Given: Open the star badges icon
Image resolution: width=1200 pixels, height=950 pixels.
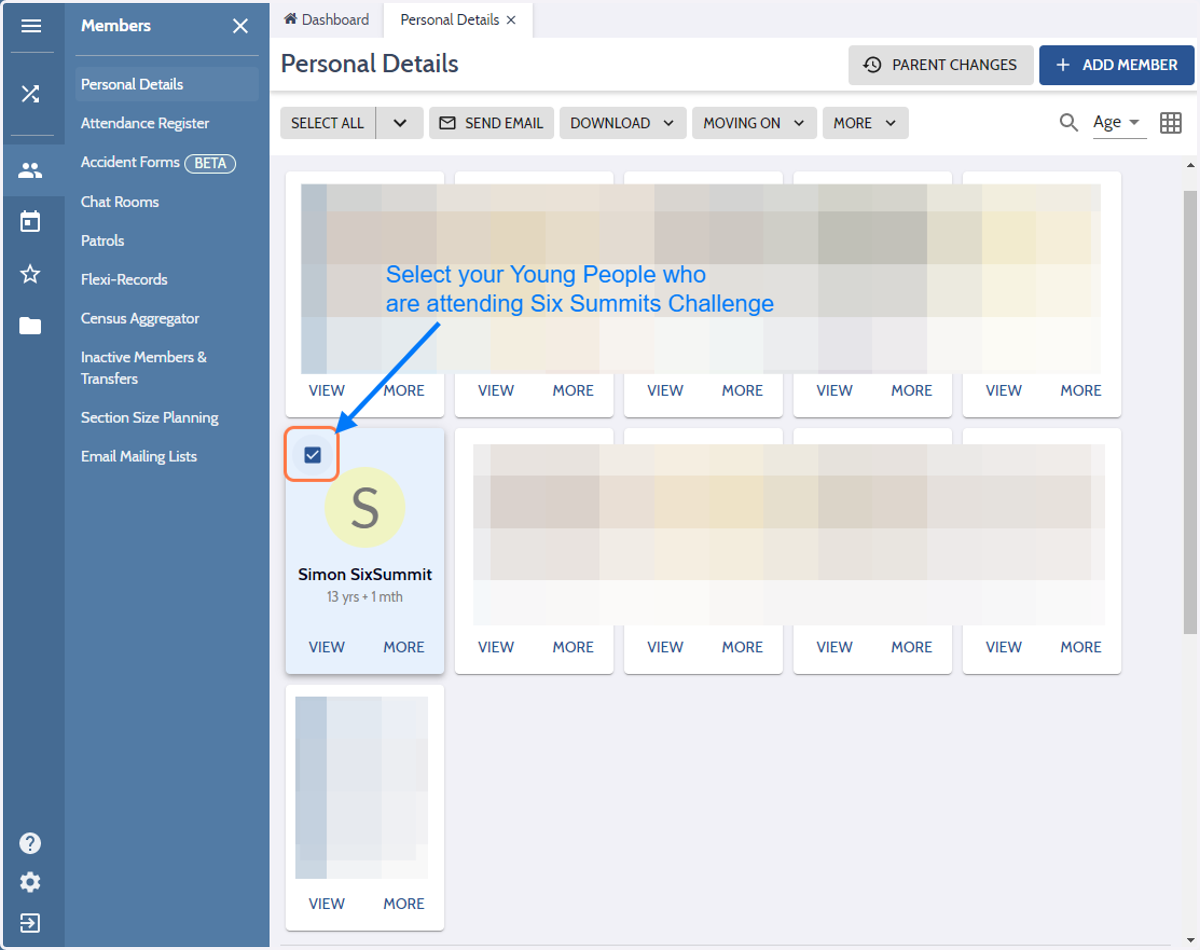Looking at the screenshot, I should pos(31,274).
